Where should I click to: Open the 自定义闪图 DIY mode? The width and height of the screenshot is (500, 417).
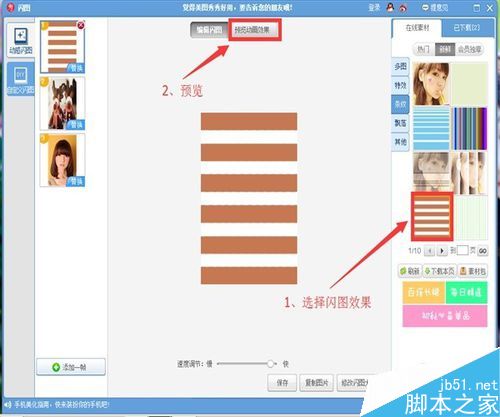click(x=20, y=79)
